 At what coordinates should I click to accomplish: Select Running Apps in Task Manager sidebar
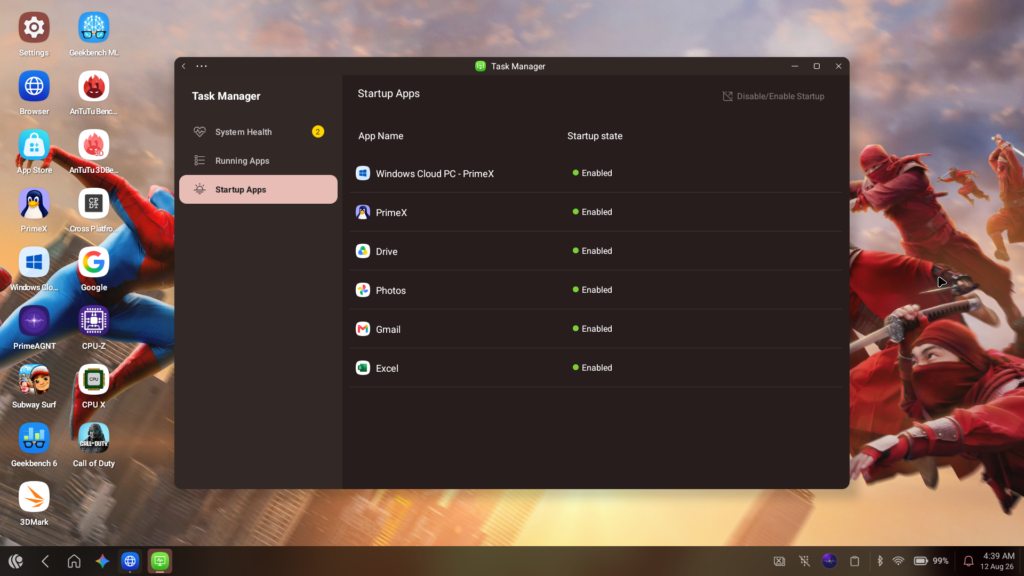tap(258, 161)
